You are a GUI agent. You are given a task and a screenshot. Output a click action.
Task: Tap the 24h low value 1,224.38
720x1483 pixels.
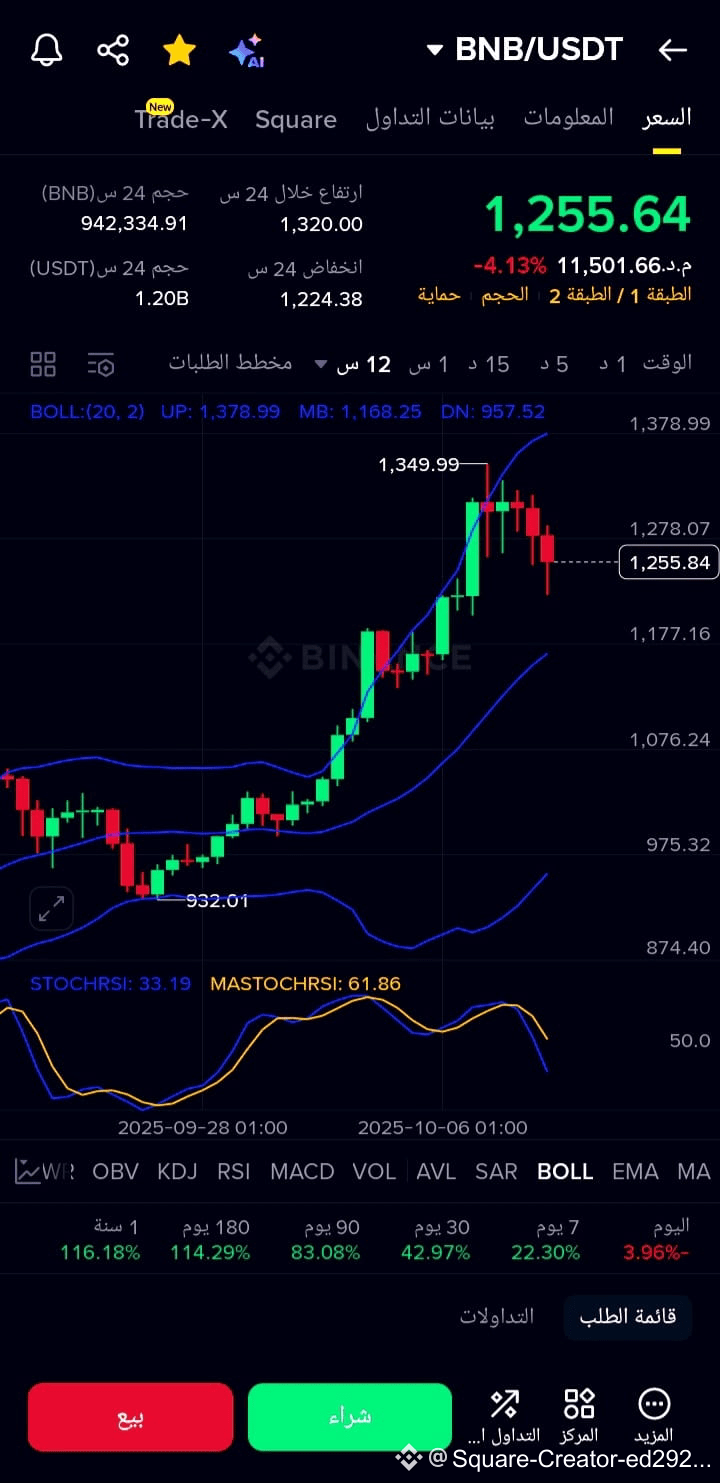321,299
